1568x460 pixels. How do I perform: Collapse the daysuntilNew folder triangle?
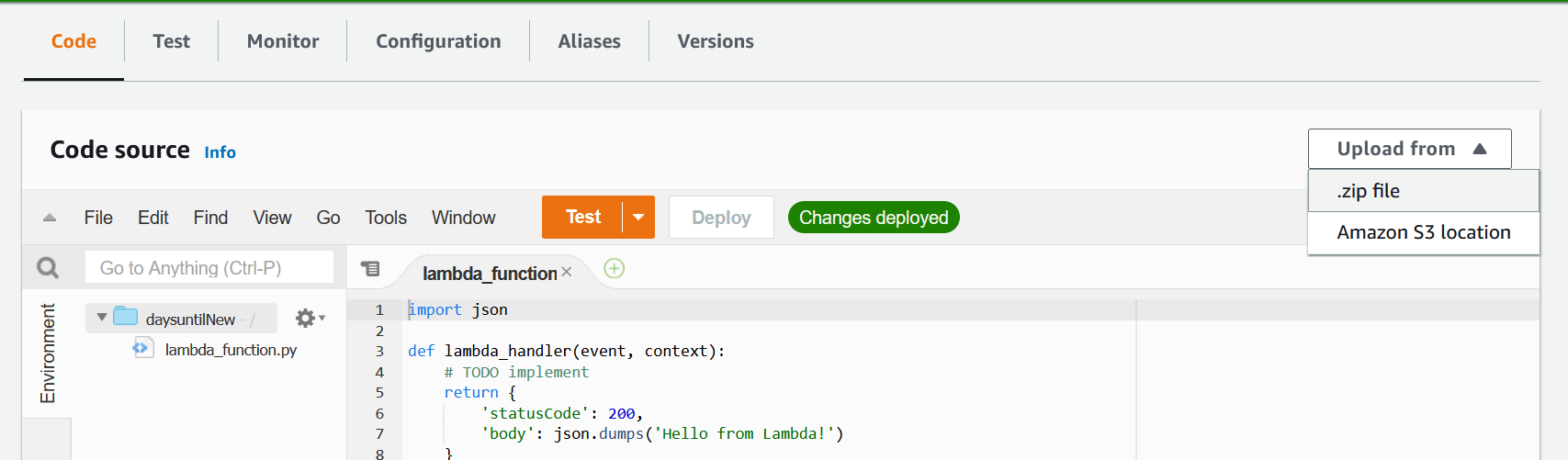click(x=102, y=318)
